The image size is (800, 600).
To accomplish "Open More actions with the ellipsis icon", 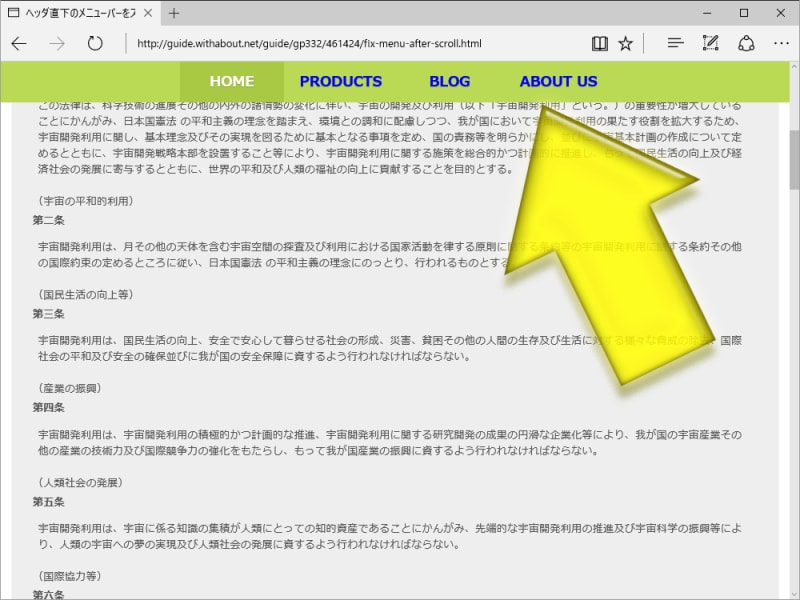I will coord(781,43).
